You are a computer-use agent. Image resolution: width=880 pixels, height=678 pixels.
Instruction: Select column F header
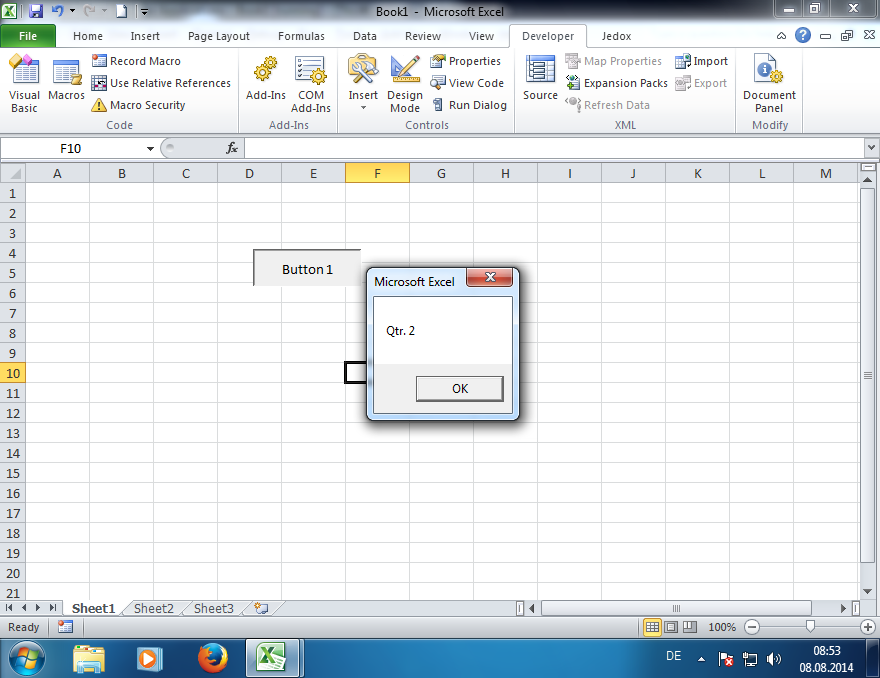pos(377,173)
